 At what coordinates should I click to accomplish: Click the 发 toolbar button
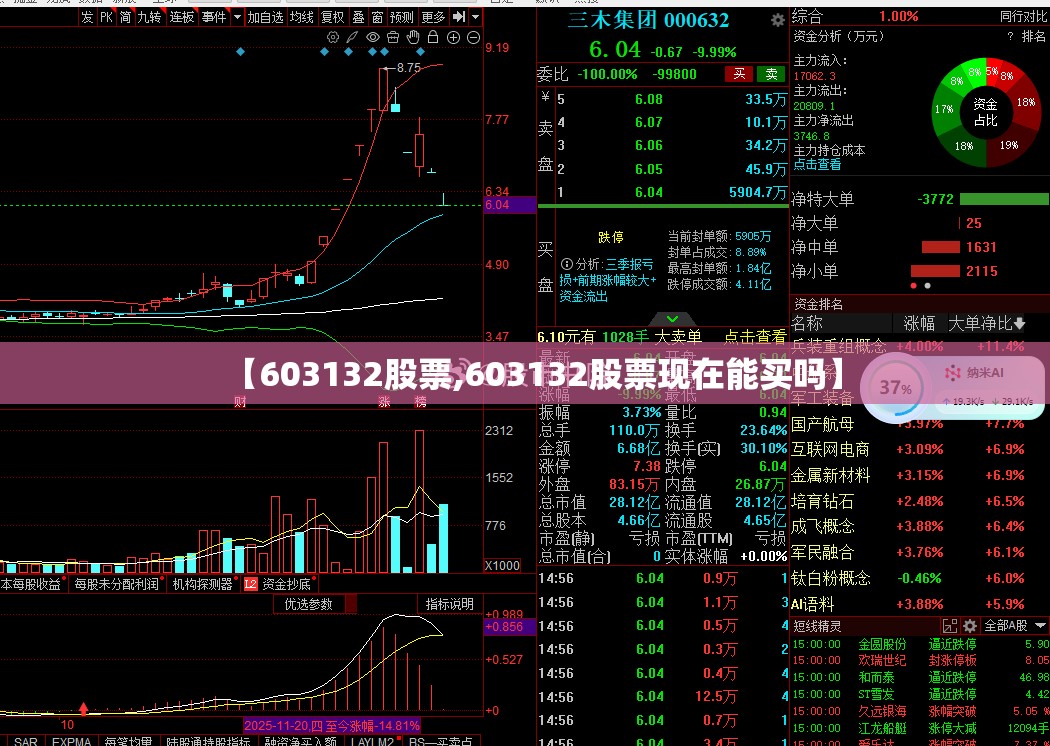click(87, 17)
